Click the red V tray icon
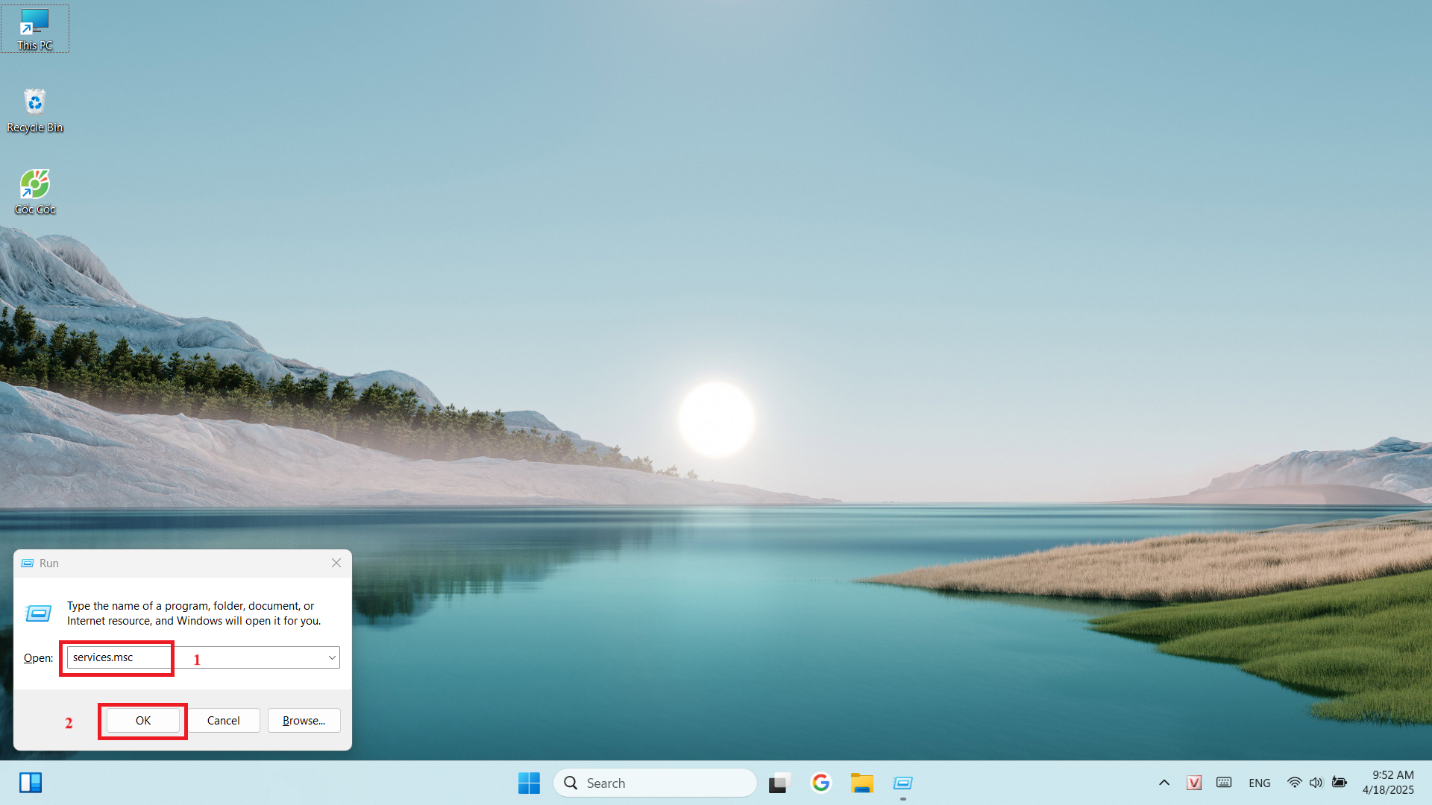 pyautogui.click(x=1194, y=783)
